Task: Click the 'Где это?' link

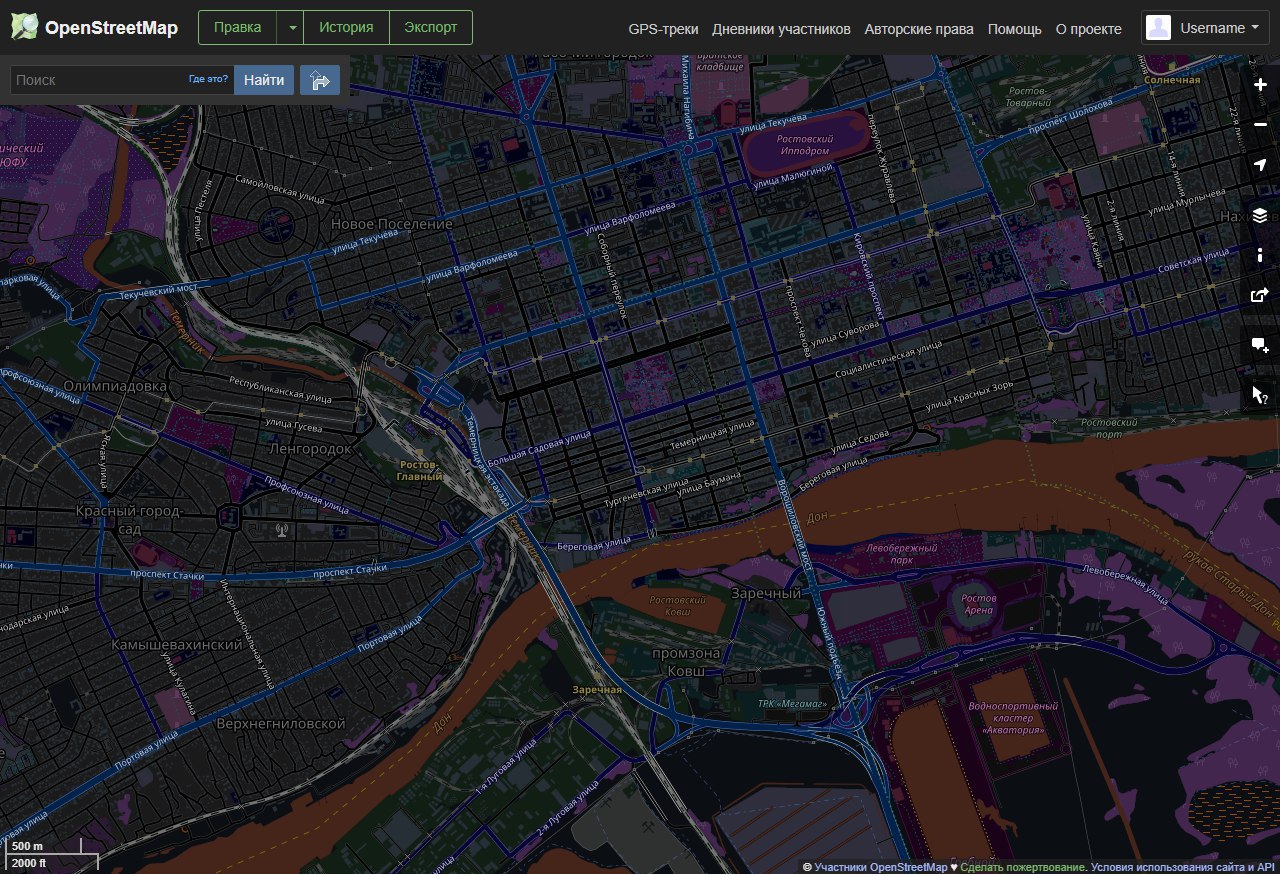Action: pos(208,79)
